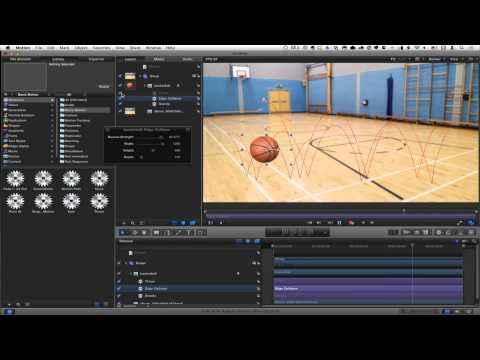Click the Show HUD toolbar button
480x360 pixels.
(x=393, y=232)
